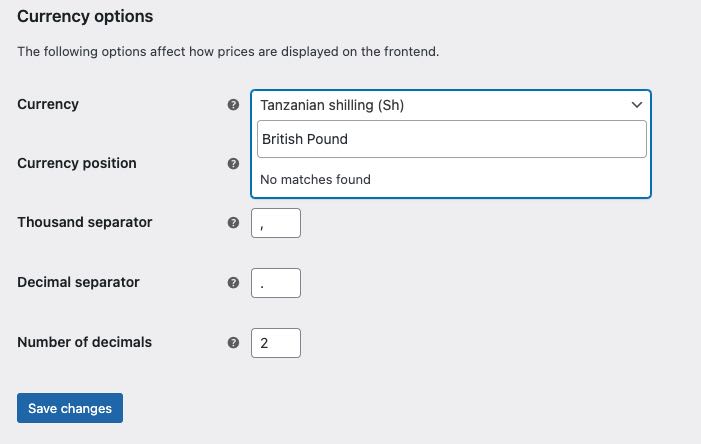Select the Number of decimals field
701x444 pixels.
[x=276, y=342]
